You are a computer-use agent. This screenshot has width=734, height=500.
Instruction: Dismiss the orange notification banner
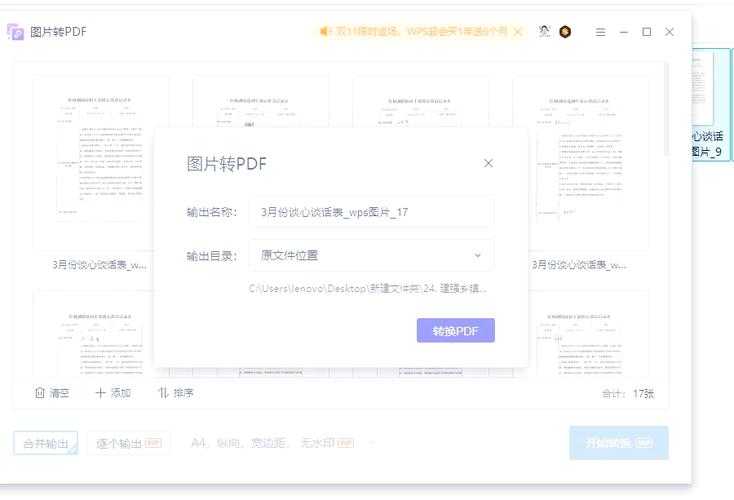[x=518, y=32]
